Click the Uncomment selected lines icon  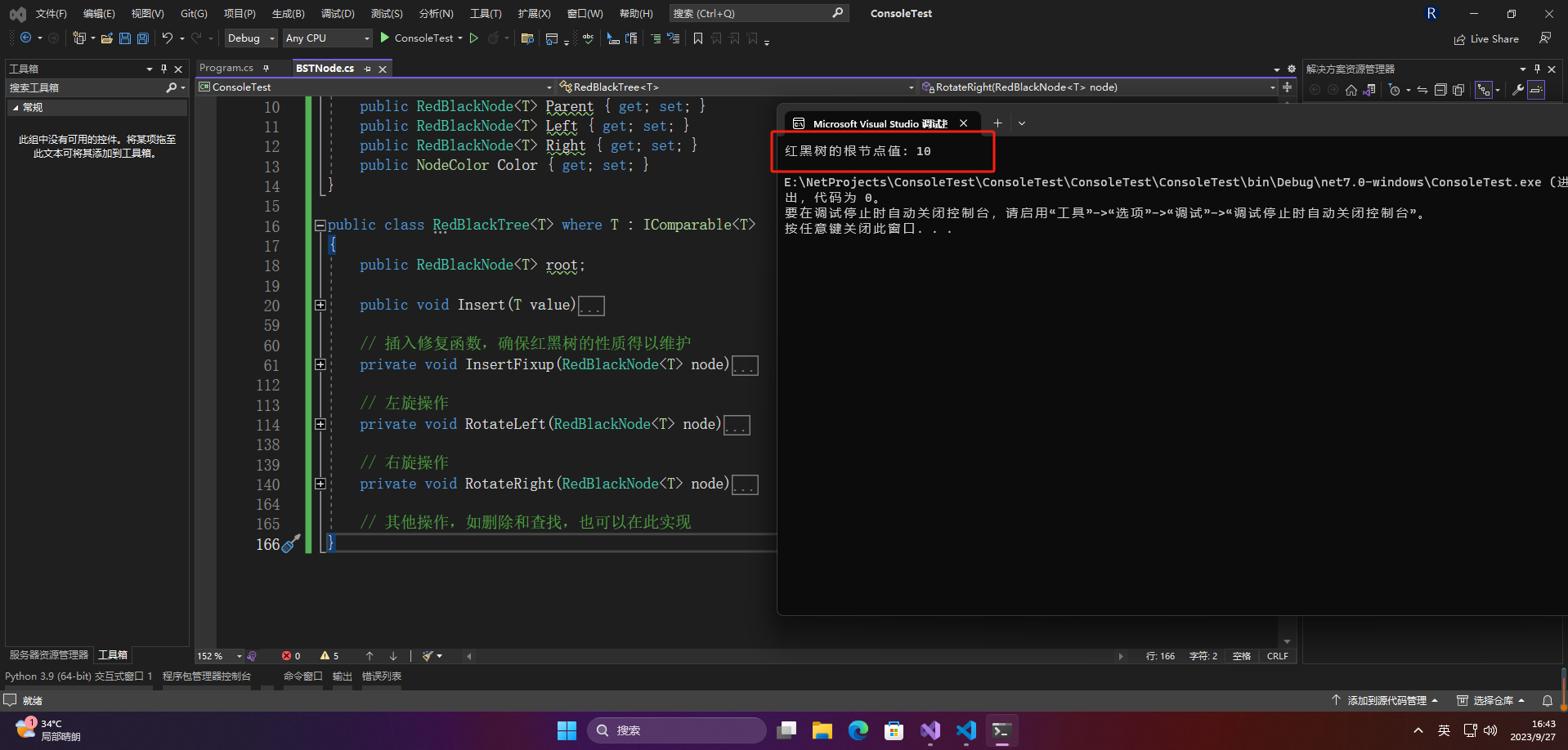coord(674,38)
